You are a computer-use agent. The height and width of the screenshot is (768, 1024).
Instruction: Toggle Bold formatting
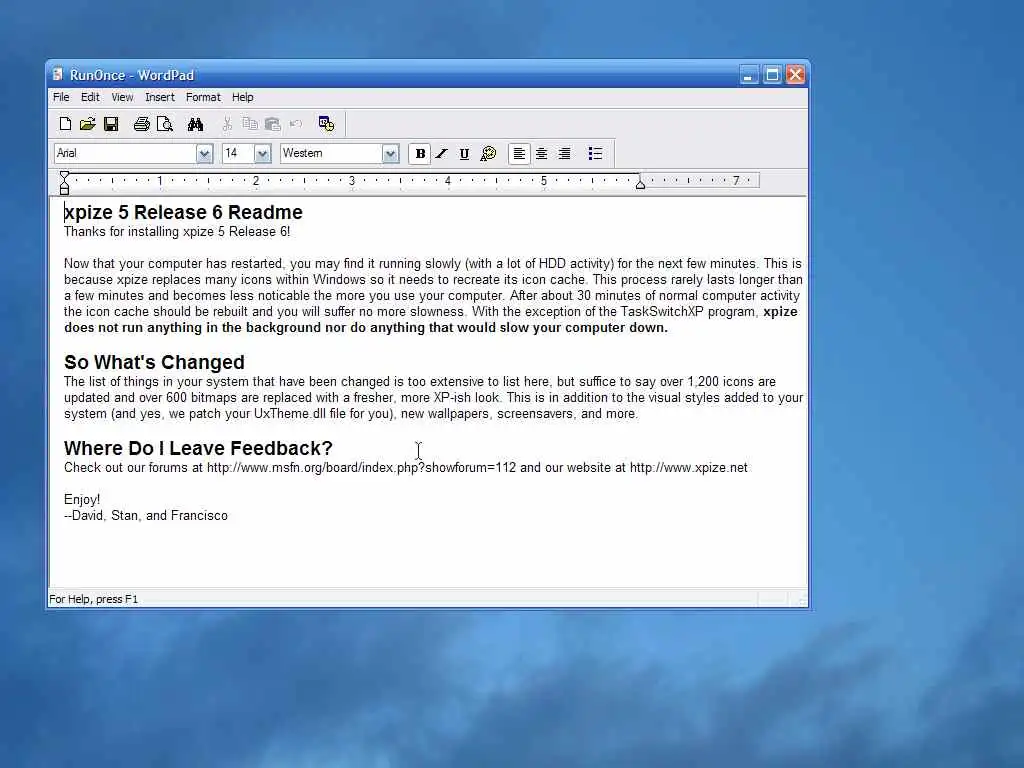click(x=420, y=154)
